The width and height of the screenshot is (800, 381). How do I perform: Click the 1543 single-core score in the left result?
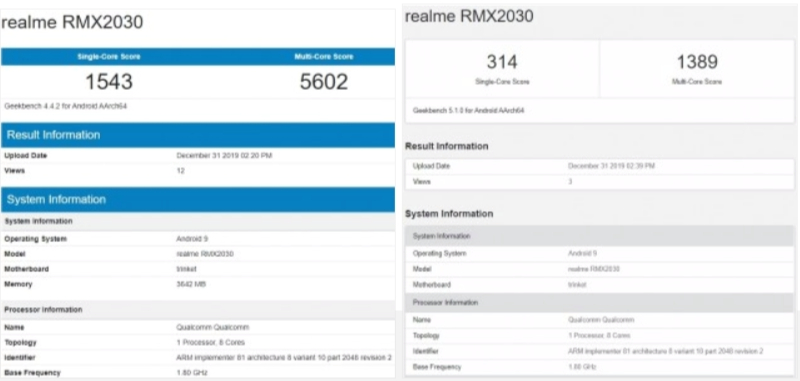click(109, 82)
